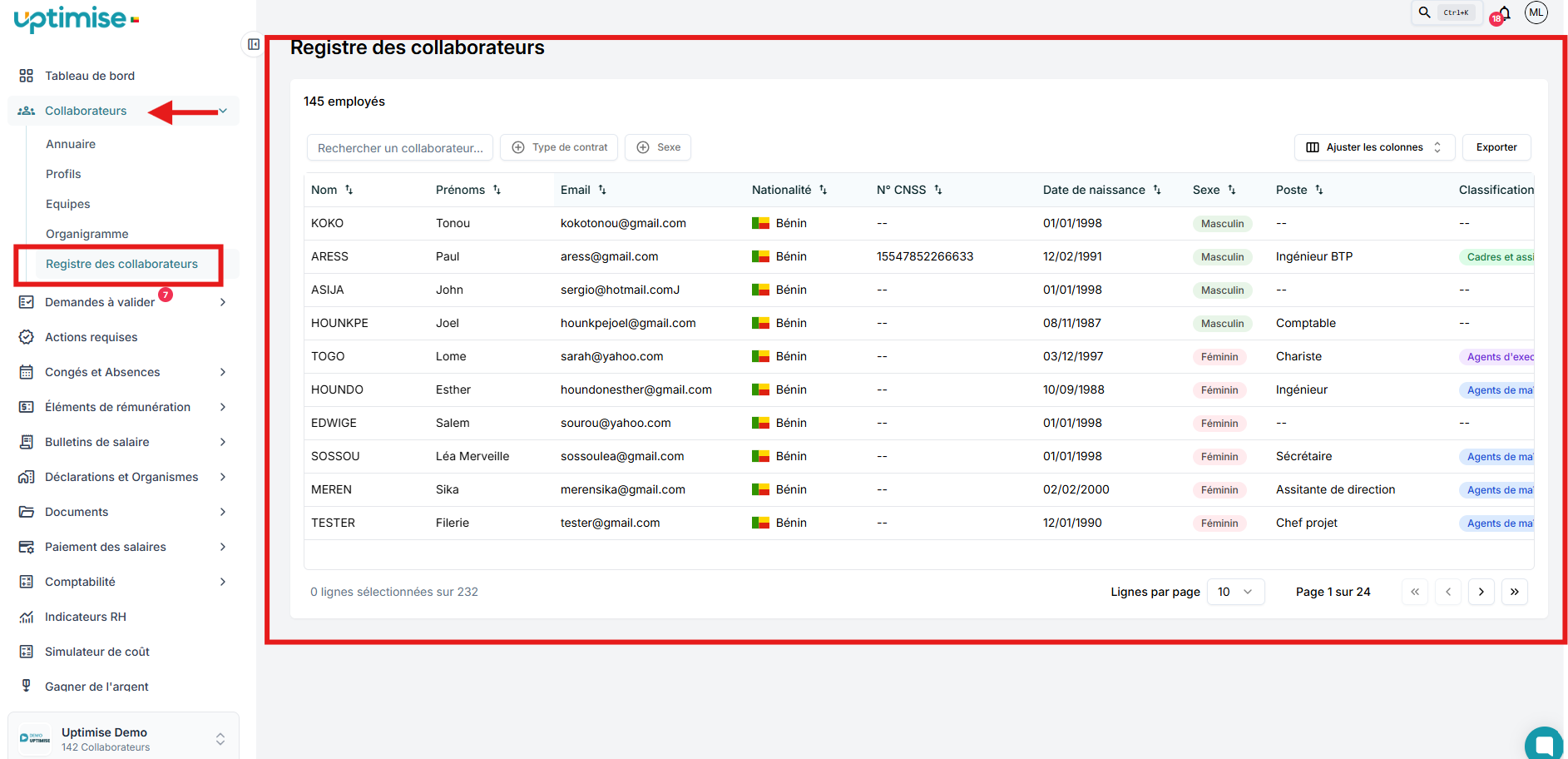Open search with the magnifier icon
This screenshot has height=759, width=1568.
pos(1424,12)
